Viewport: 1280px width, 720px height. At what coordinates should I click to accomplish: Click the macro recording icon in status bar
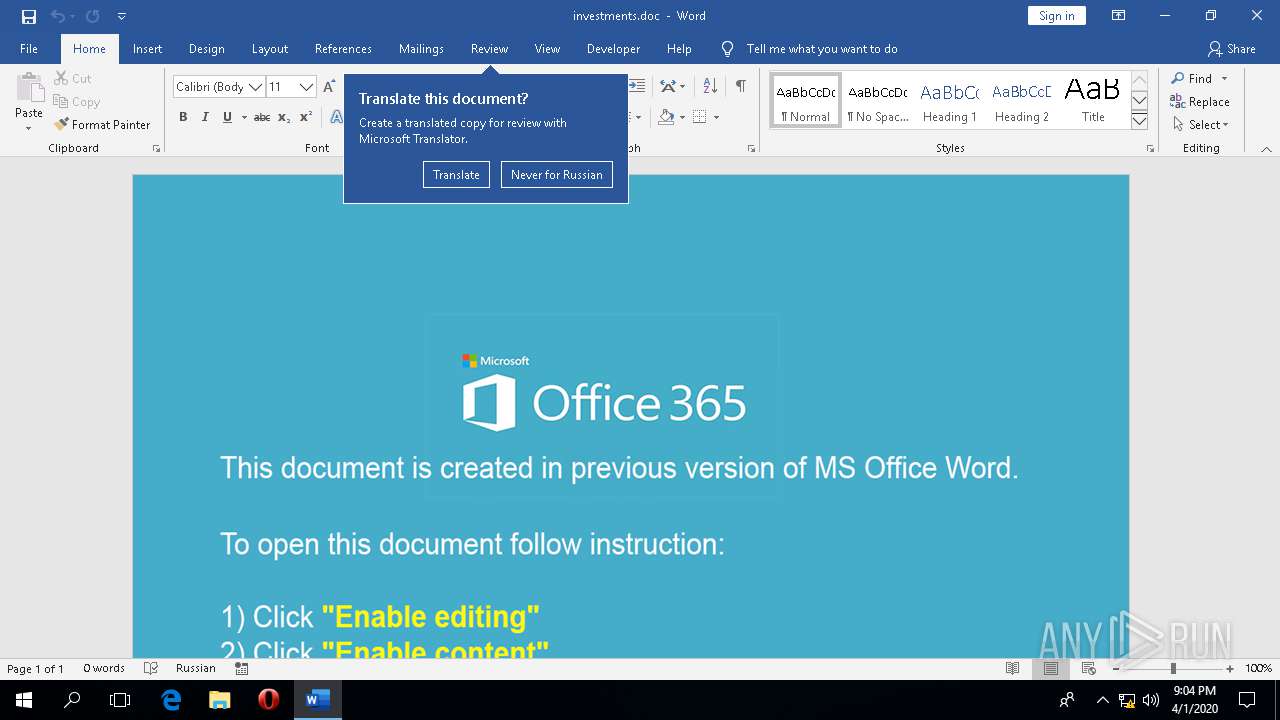241,669
